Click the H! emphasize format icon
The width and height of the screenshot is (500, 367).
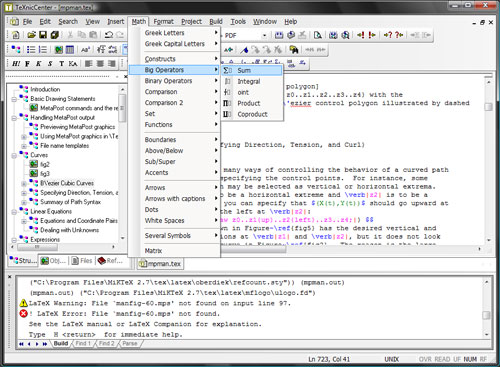(16, 63)
